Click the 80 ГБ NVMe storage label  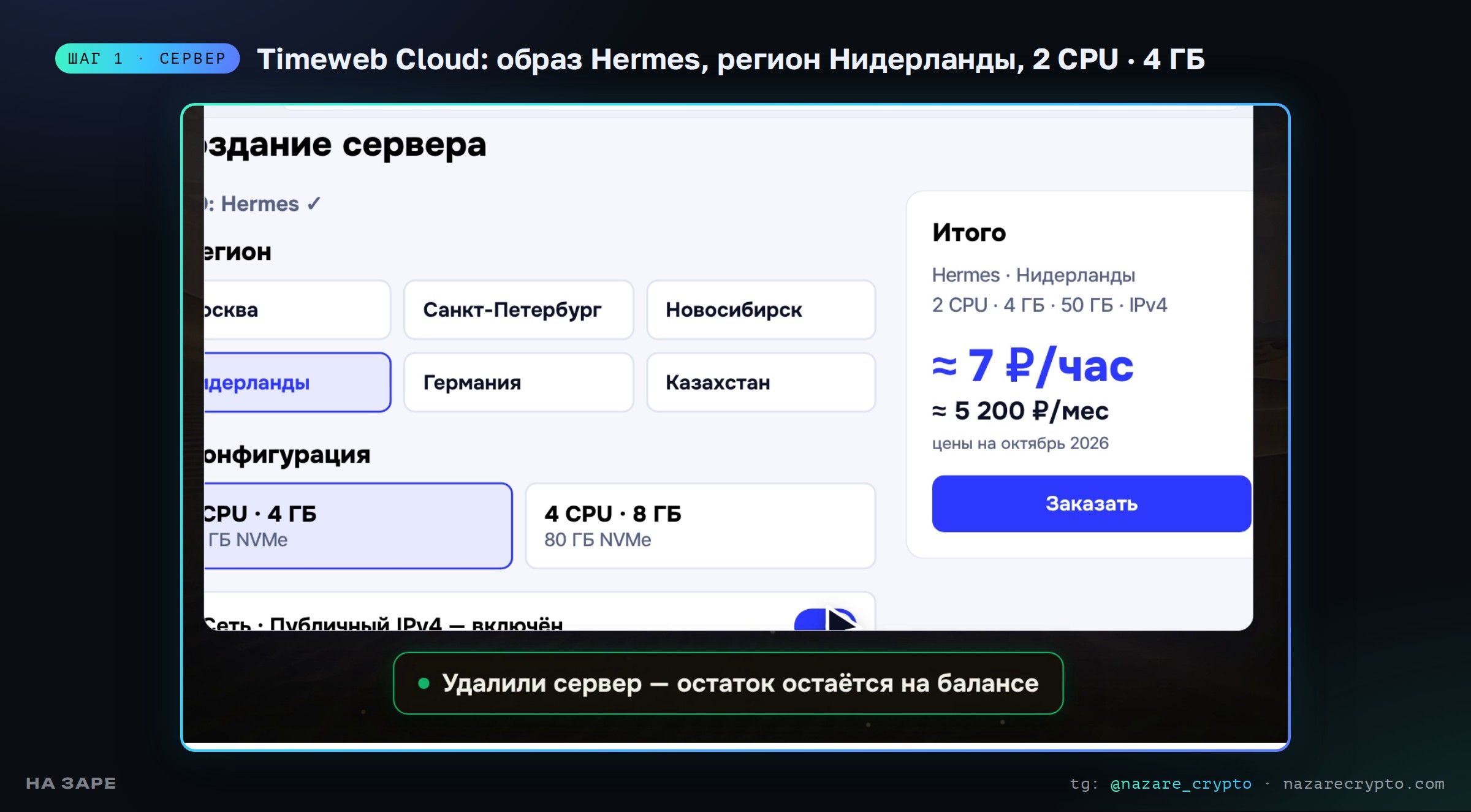click(x=598, y=540)
